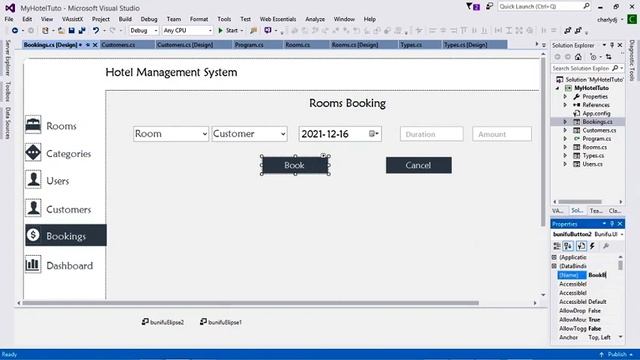The width and height of the screenshot is (640, 360).
Task: Click the designer horizontal scrollbar
Action: click(x=251, y=303)
